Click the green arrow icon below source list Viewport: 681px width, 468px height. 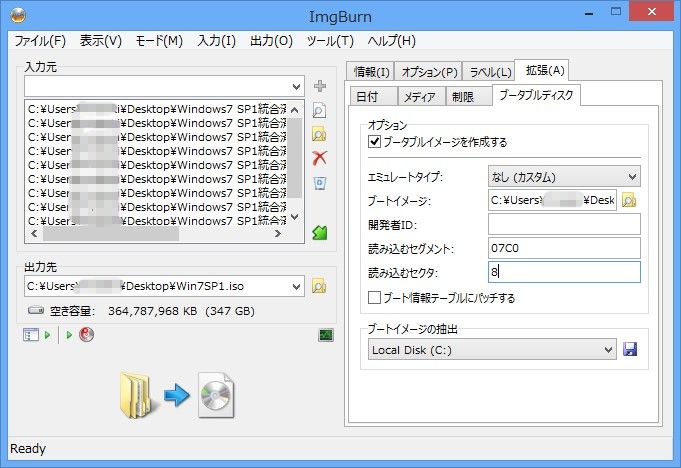pyautogui.click(x=320, y=233)
